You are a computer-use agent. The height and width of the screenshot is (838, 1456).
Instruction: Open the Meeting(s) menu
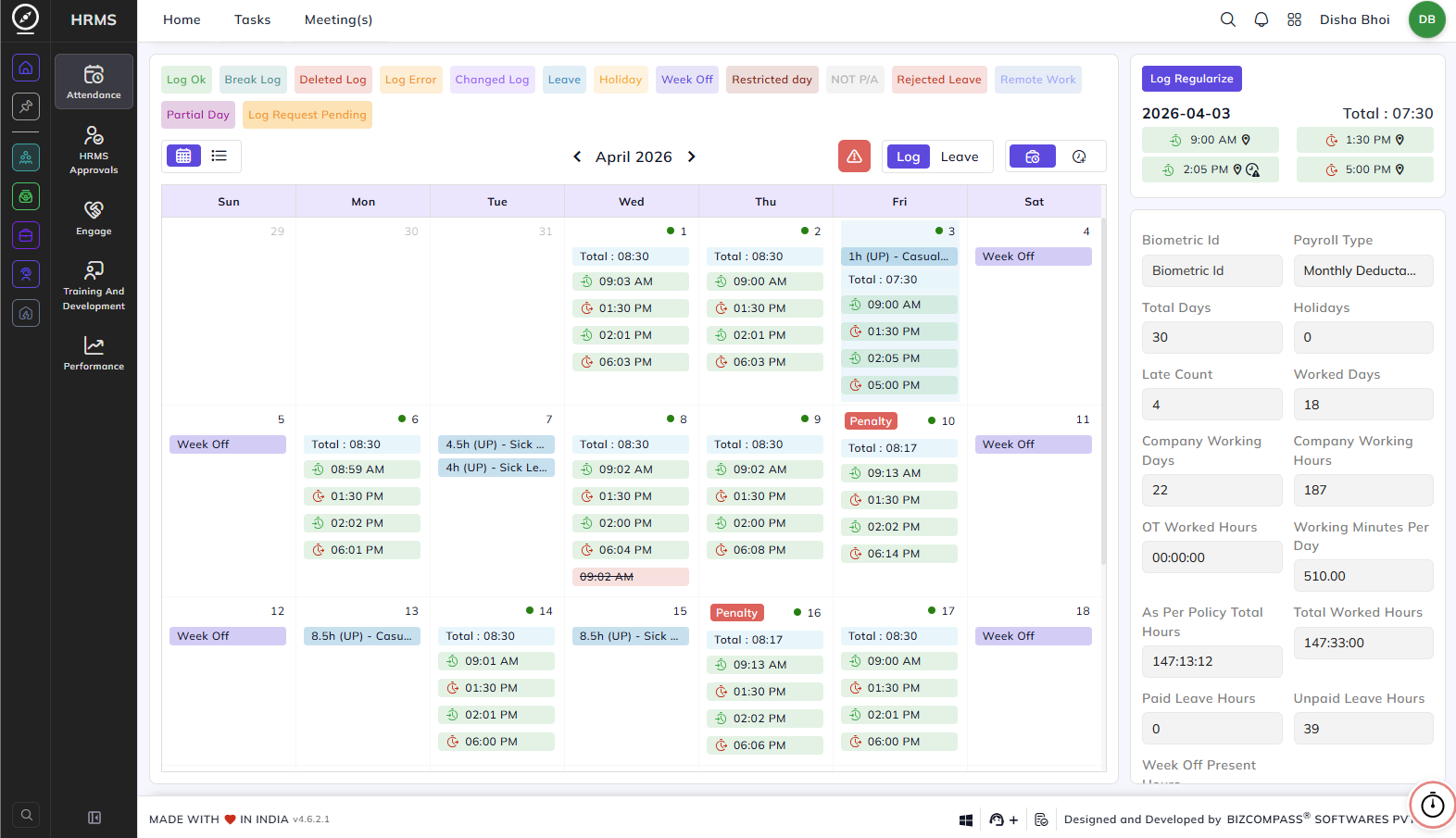(338, 19)
